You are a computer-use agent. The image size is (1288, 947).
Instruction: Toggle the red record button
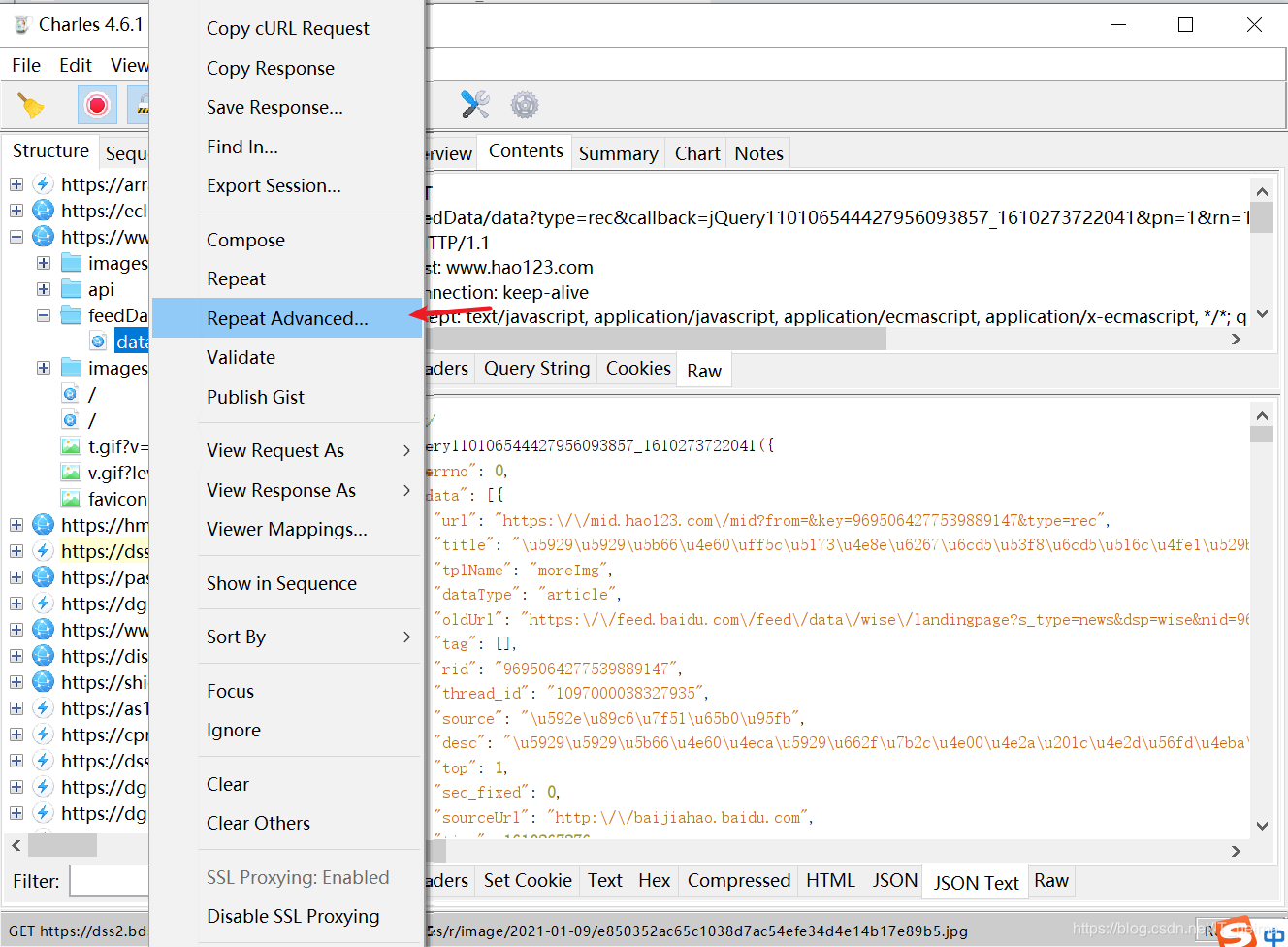point(97,105)
